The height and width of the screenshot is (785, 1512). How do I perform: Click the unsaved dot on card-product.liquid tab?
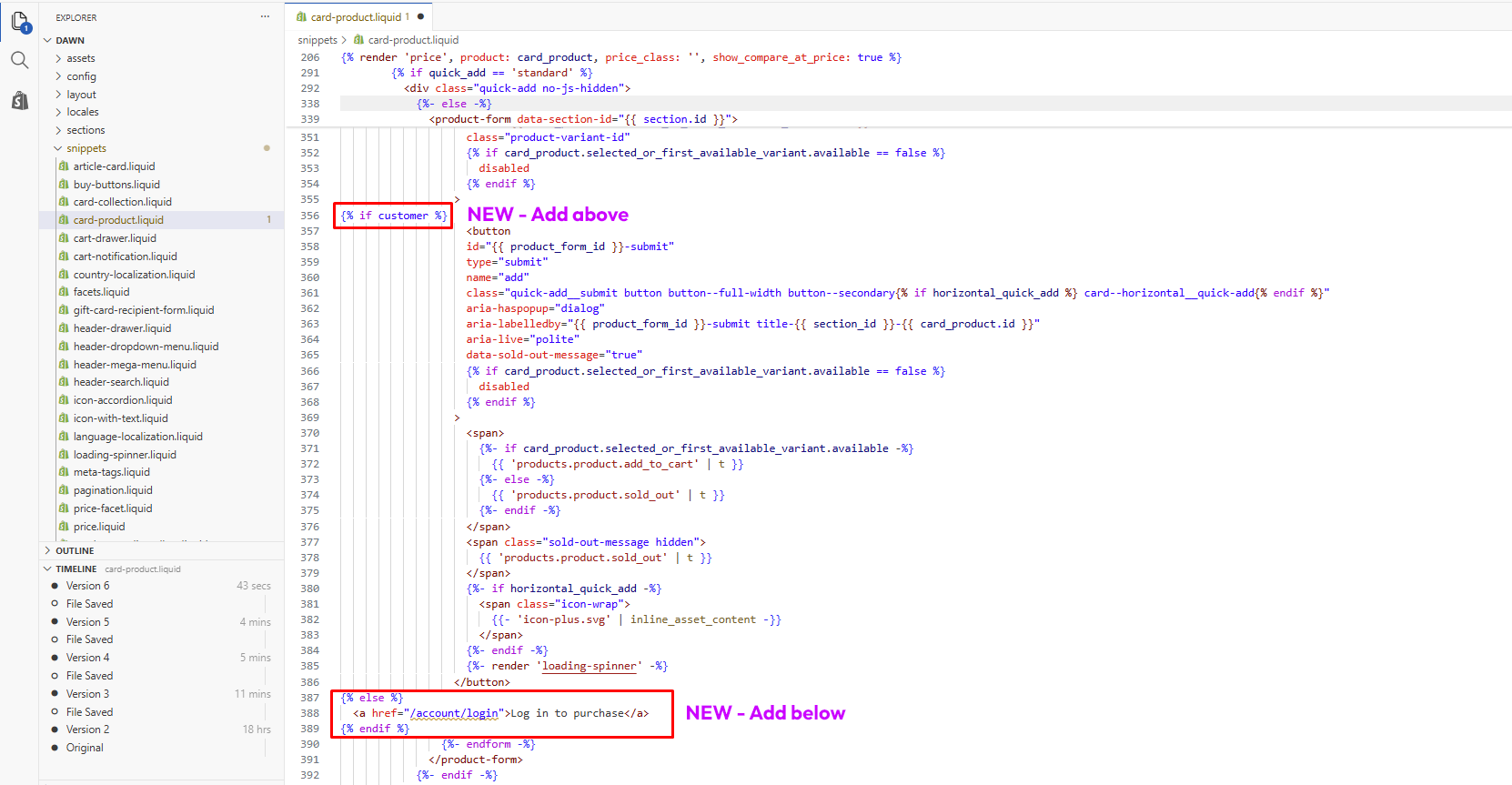(420, 16)
